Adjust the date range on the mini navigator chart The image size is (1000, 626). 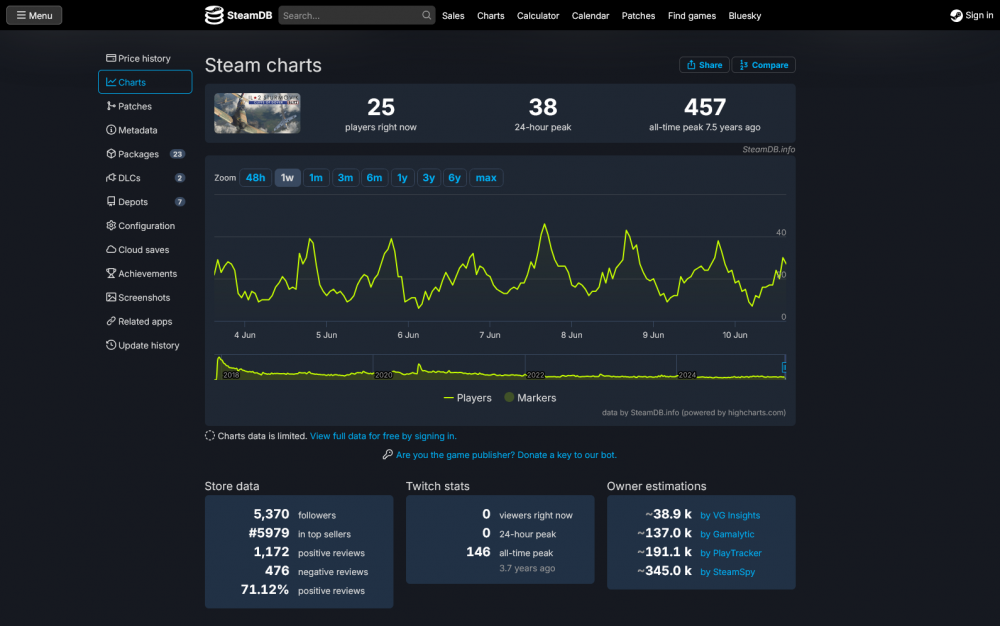(x=500, y=368)
